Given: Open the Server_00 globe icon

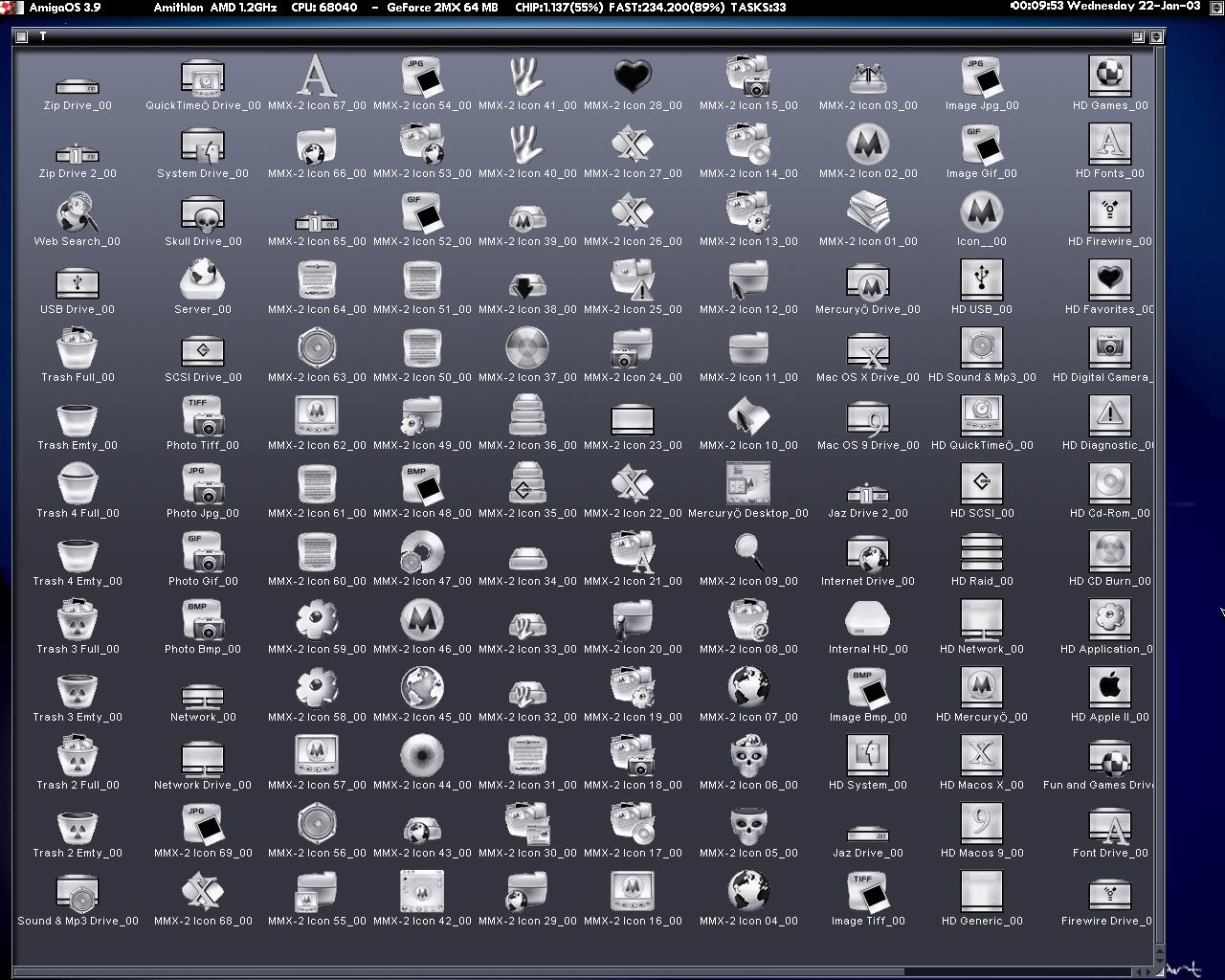Looking at the screenshot, I should (202, 280).
